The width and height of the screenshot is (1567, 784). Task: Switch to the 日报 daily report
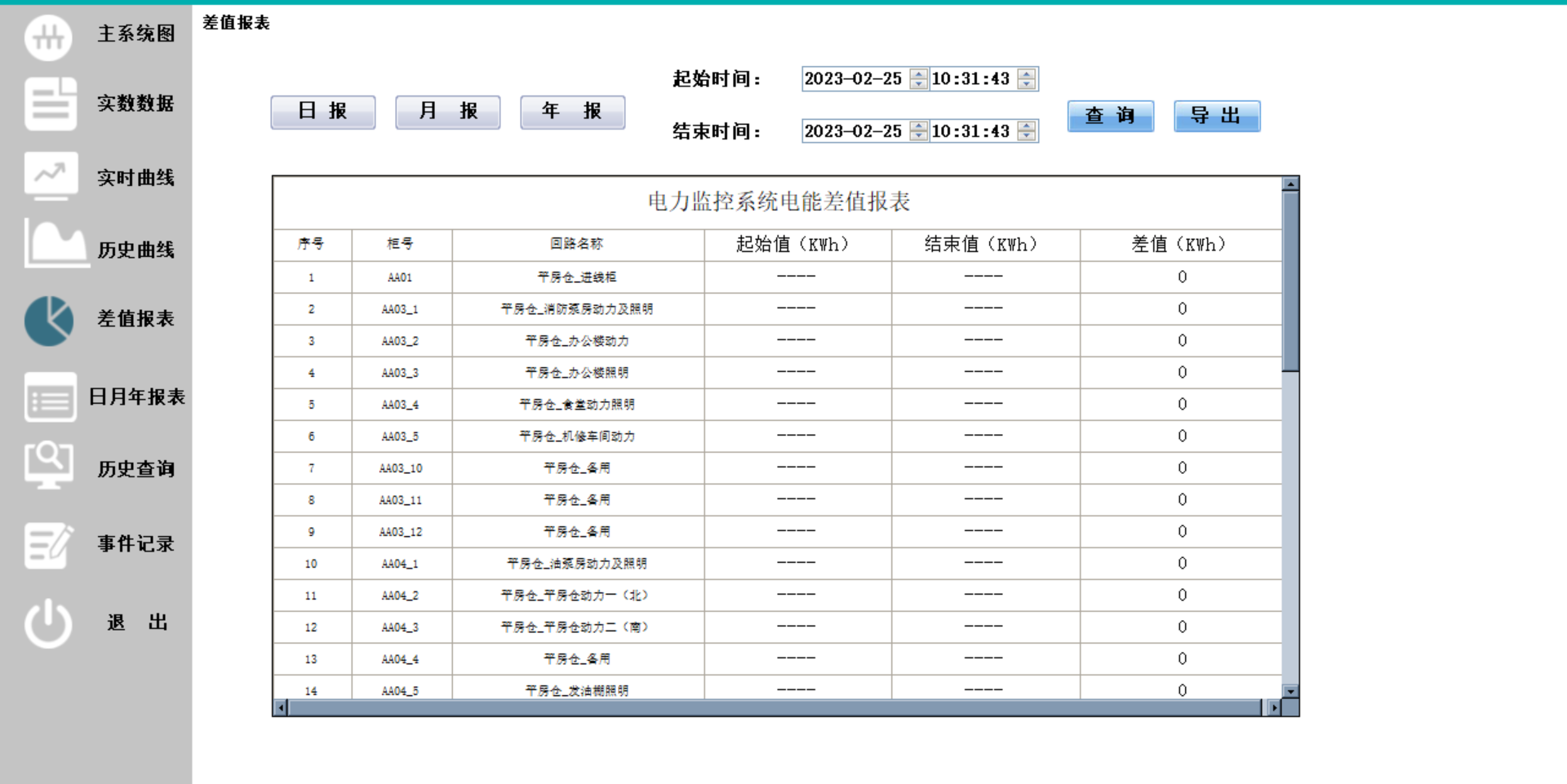point(322,112)
